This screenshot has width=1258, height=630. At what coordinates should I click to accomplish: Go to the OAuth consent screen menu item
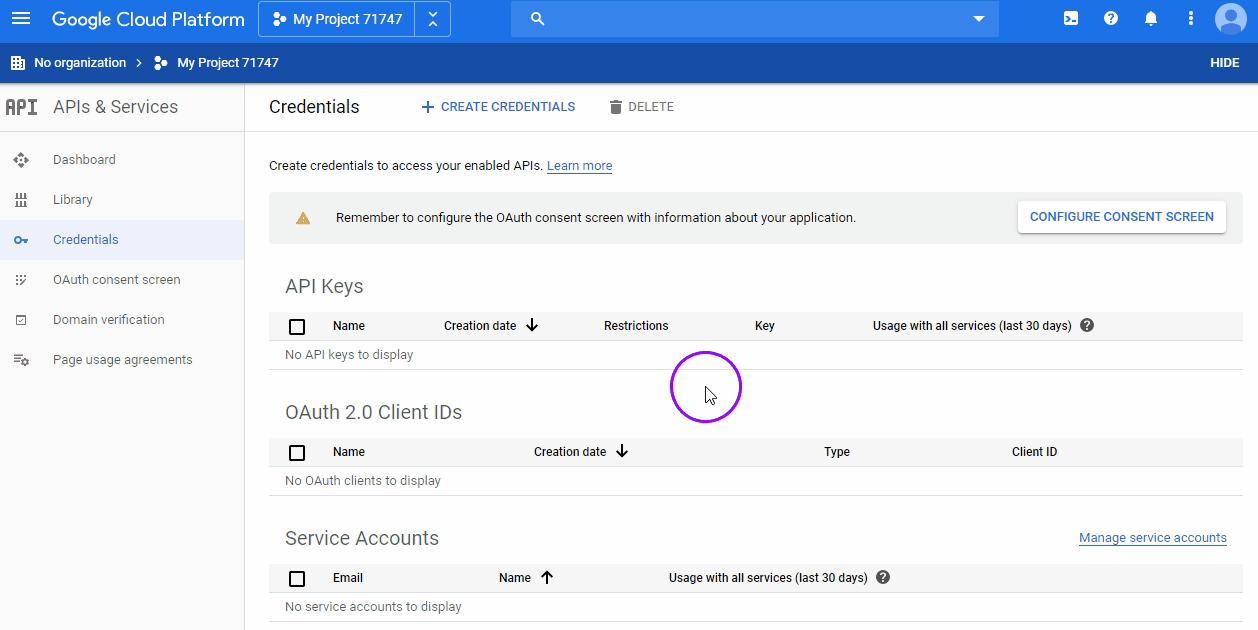pyautogui.click(x=116, y=279)
